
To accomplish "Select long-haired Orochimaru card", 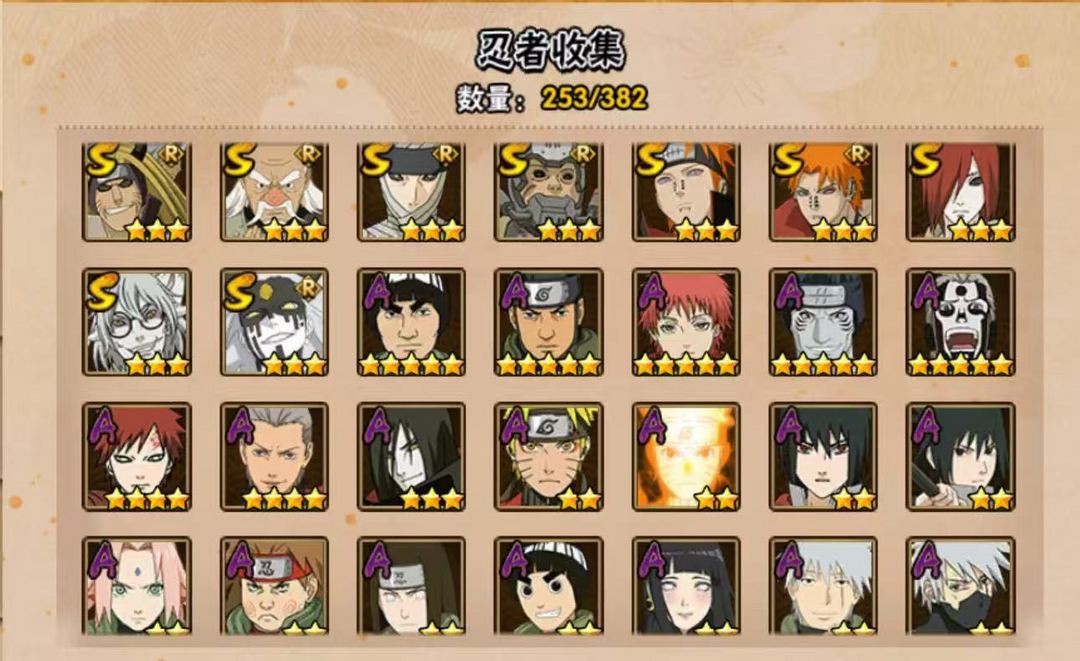I will click(x=411, y=457).
